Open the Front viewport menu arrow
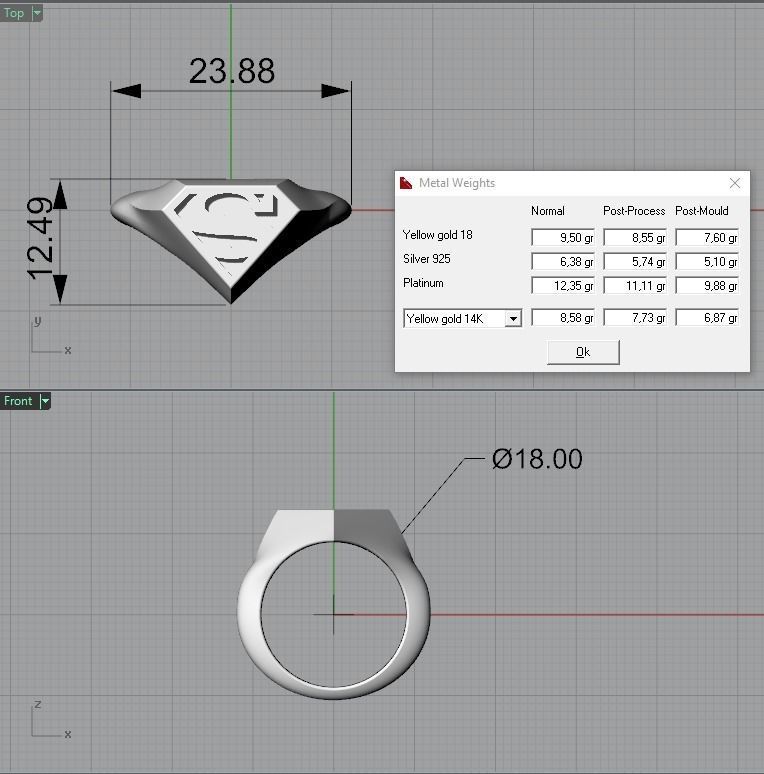764x774 pixels. tap(45, 401)
